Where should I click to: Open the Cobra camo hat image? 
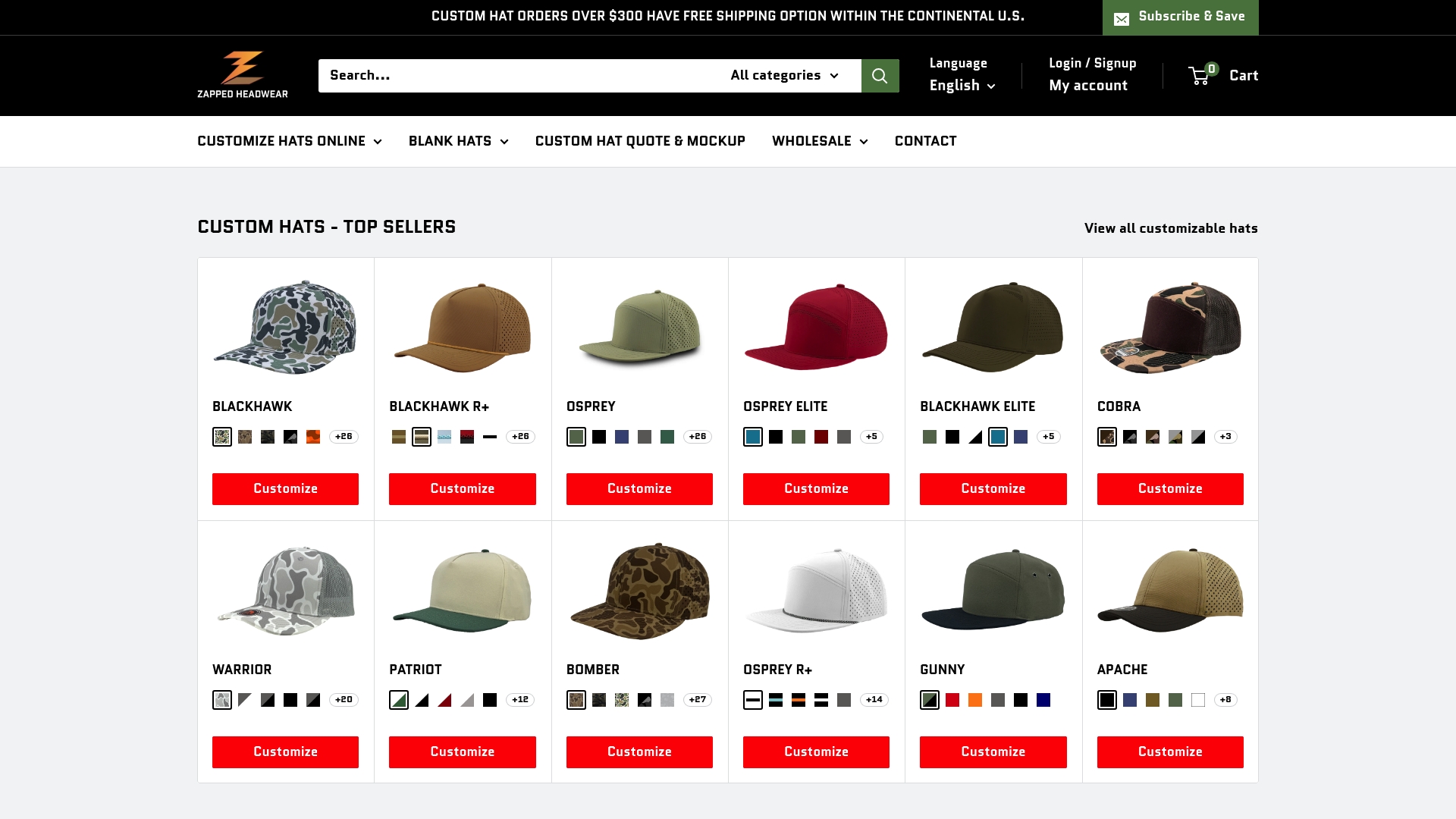pos(1170,327)
